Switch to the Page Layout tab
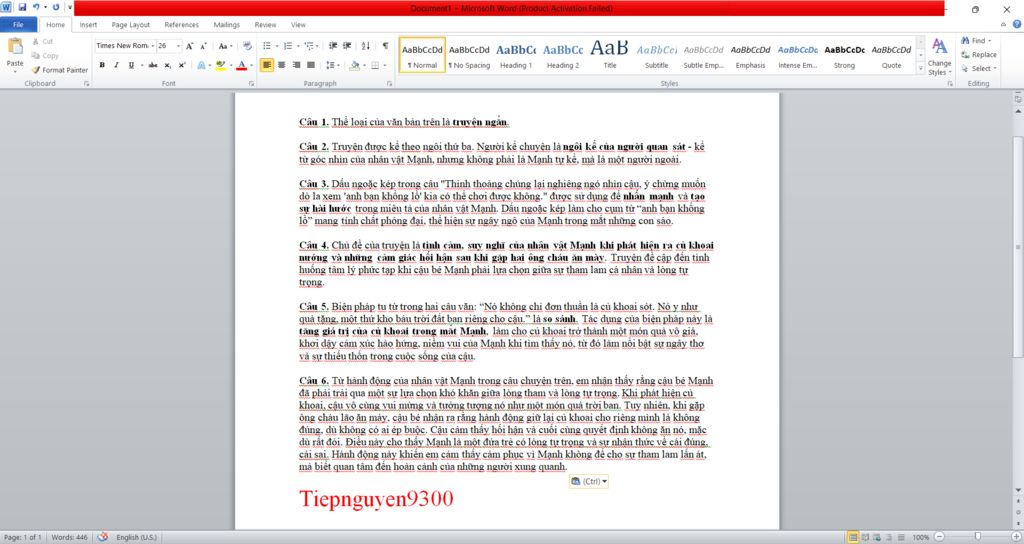The height and width of the screenshot is (544, 1024). tap(131, 25)
